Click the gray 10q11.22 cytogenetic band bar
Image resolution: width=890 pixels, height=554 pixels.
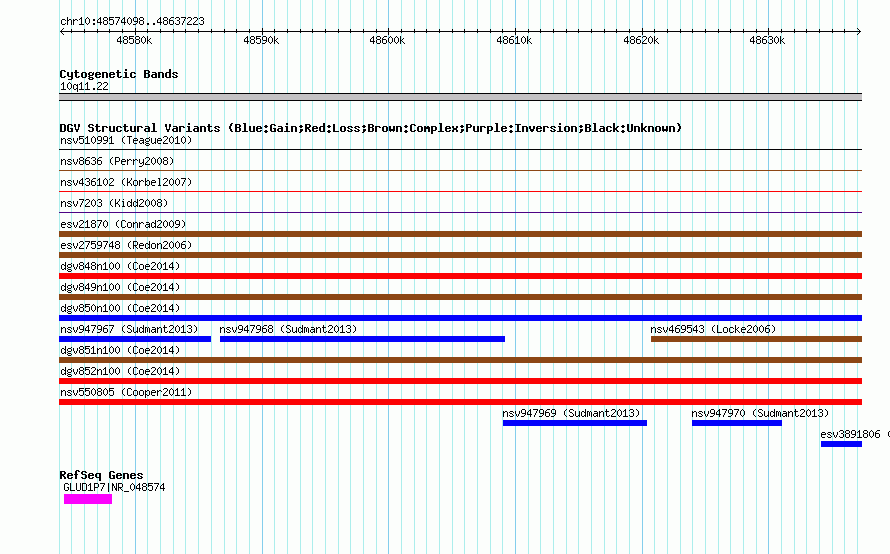click(460, 97)
